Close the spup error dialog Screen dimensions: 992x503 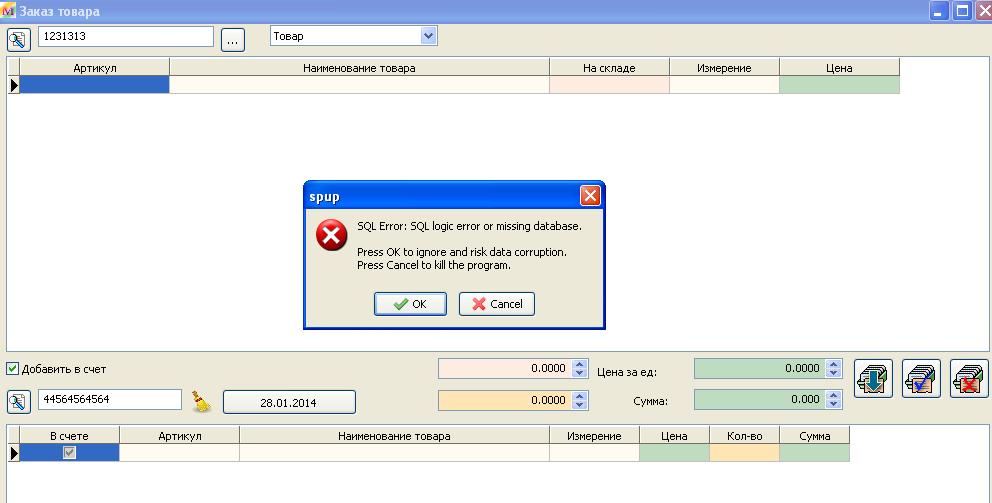click(x=590, y=197)
